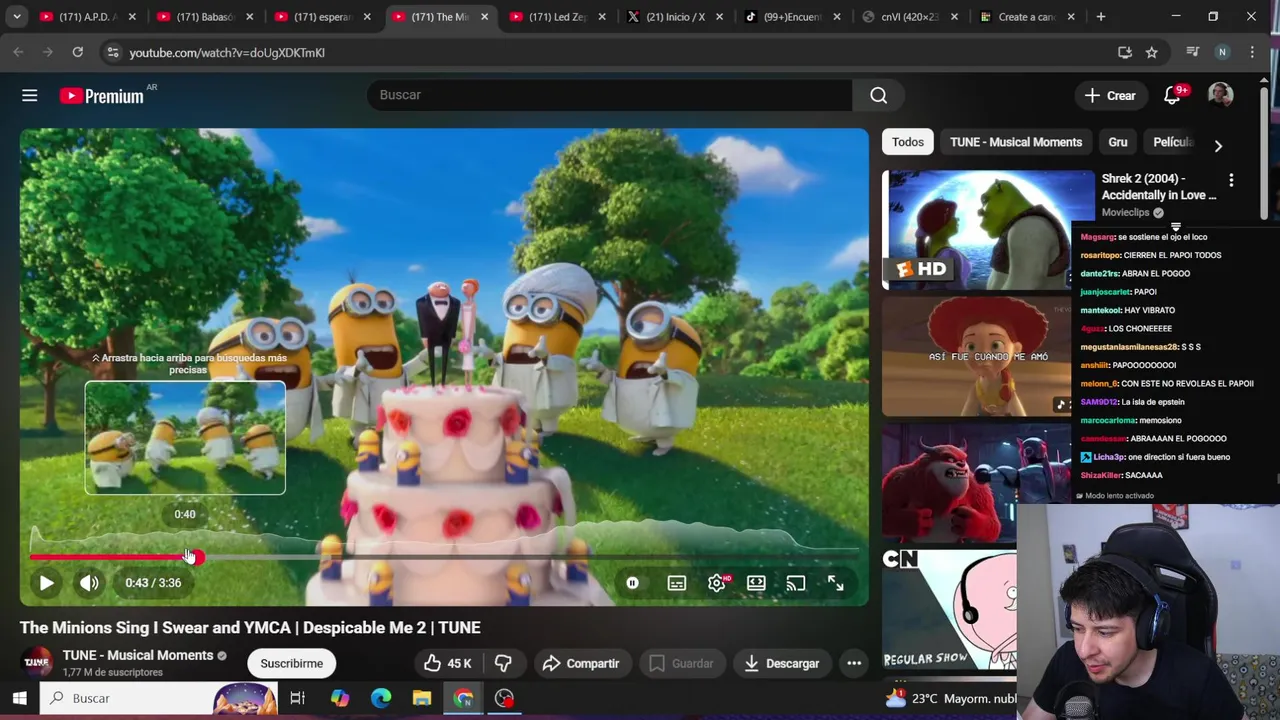1280x720 pixels.
Task: Open YouTube notifications bell
Action: click(x=1172, y=95)
